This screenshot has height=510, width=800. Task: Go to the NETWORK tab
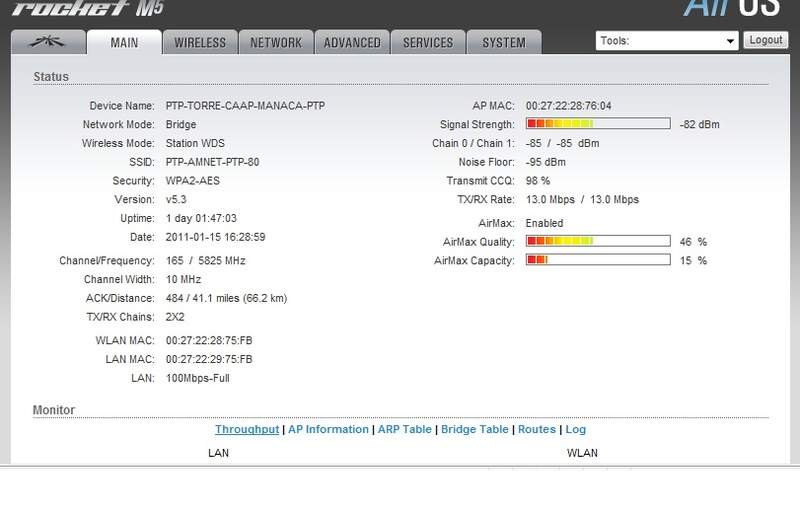(275, 42)
